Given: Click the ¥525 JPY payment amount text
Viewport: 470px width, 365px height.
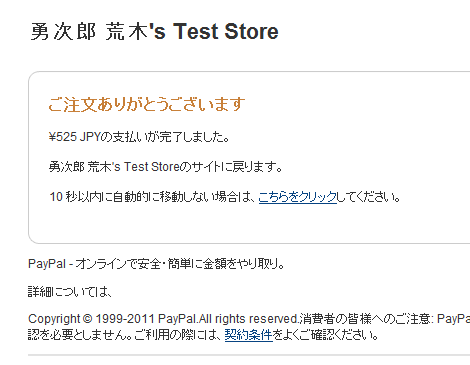Looking at the screenshot, I should (x=74, y=137).
